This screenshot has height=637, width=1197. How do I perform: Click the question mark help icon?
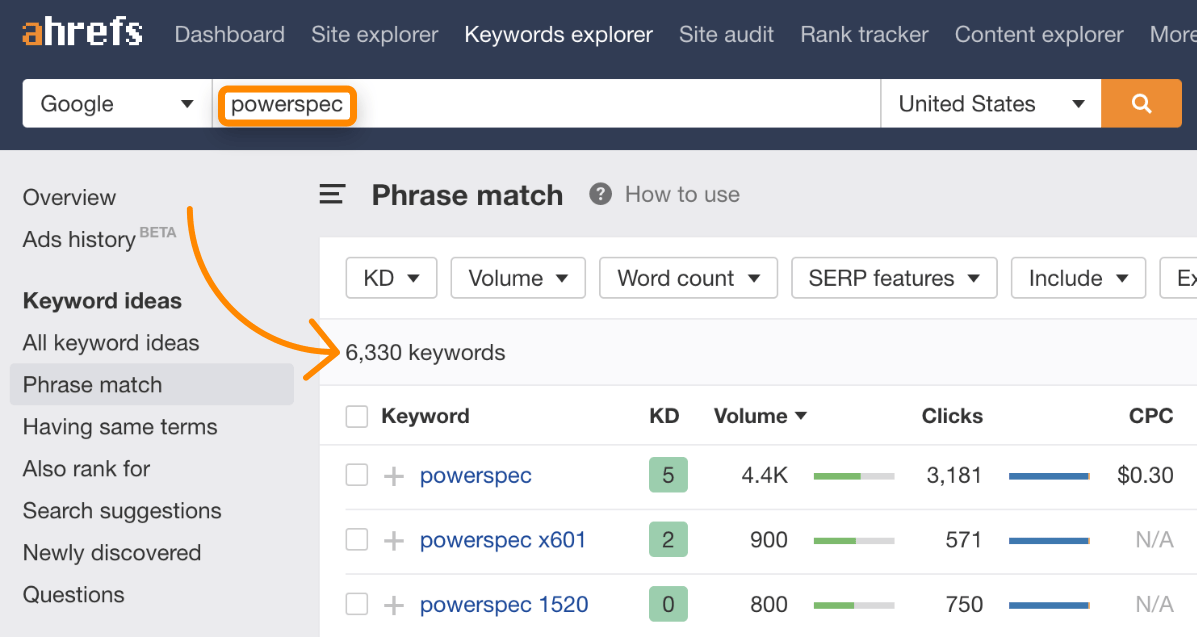click(x=600, y=194)
